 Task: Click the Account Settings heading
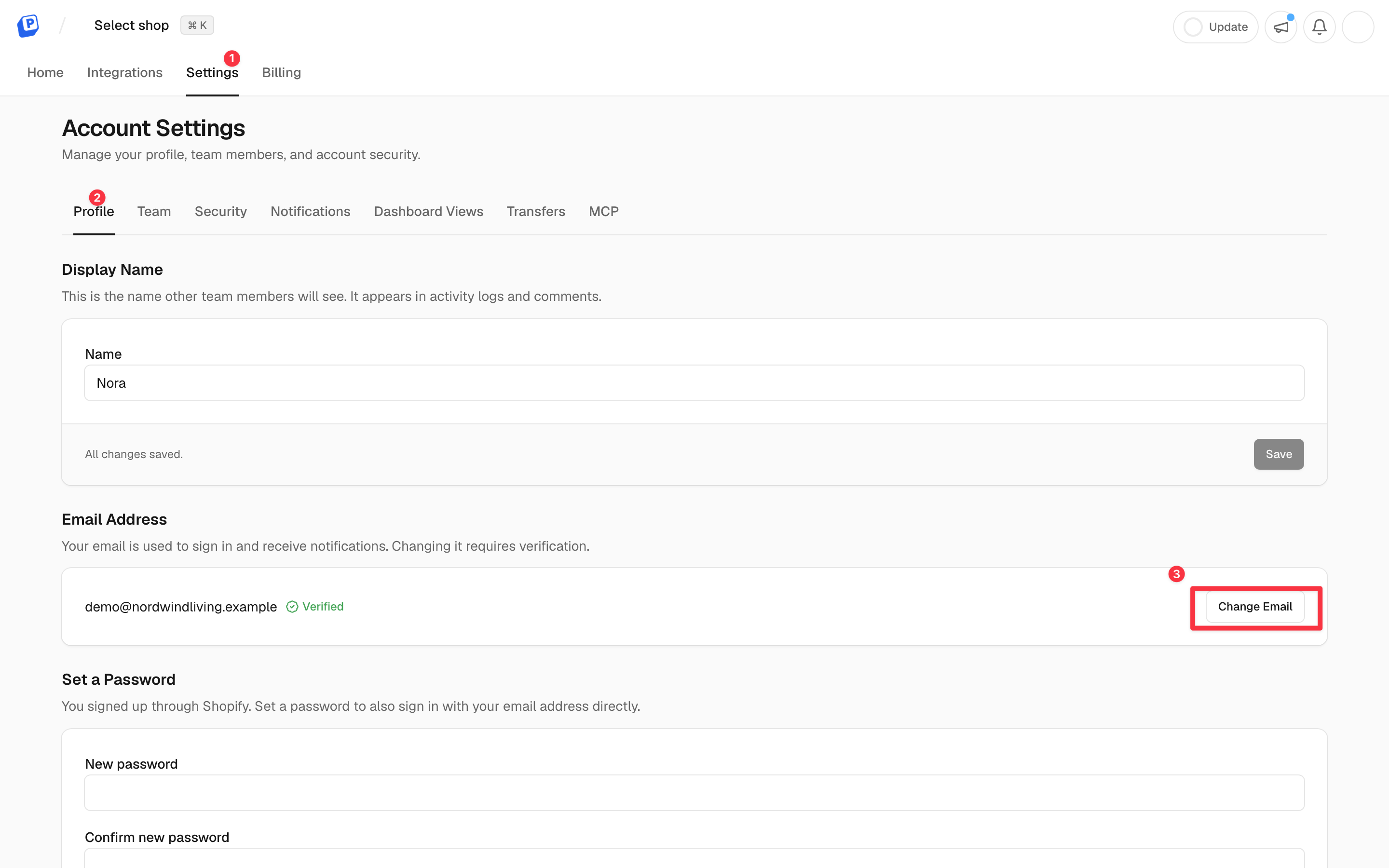pyautogui.click(x=153, y=128)
